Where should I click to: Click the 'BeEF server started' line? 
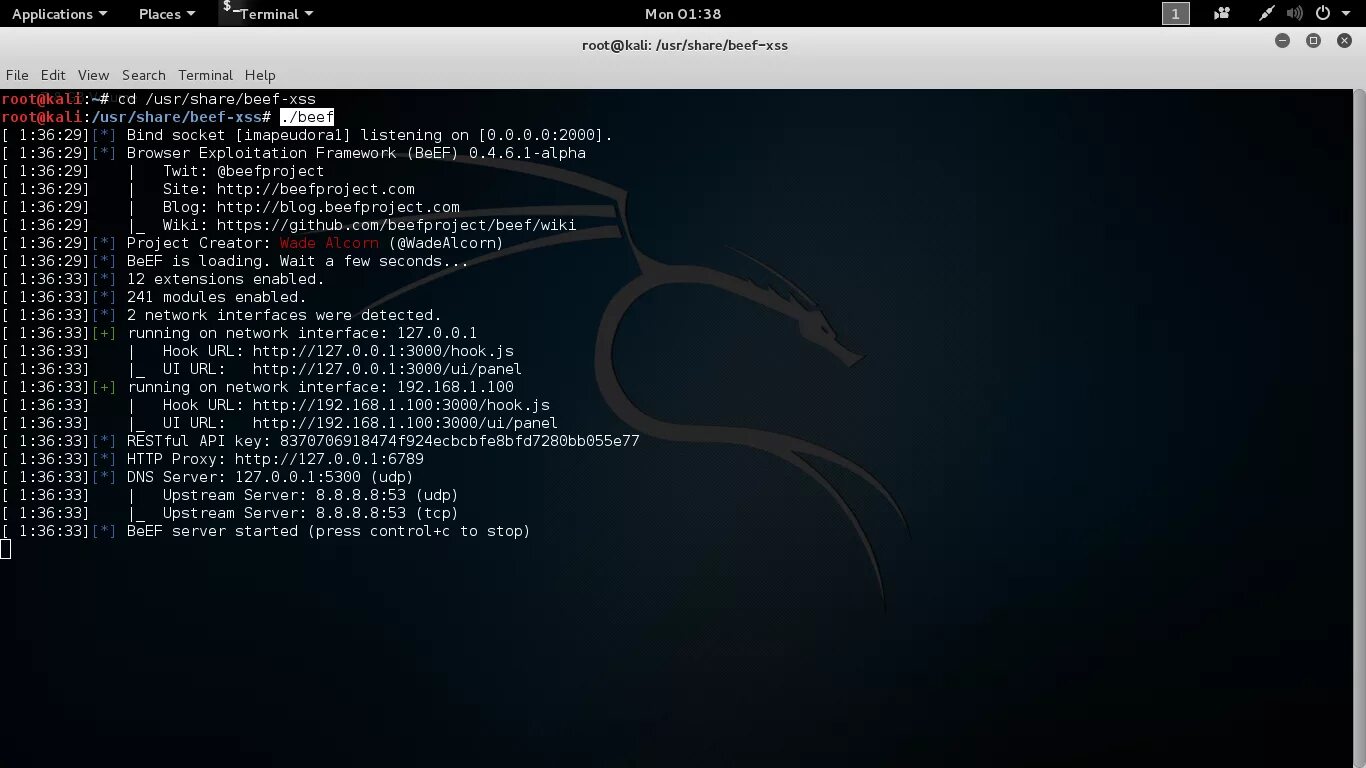point(328,531)
